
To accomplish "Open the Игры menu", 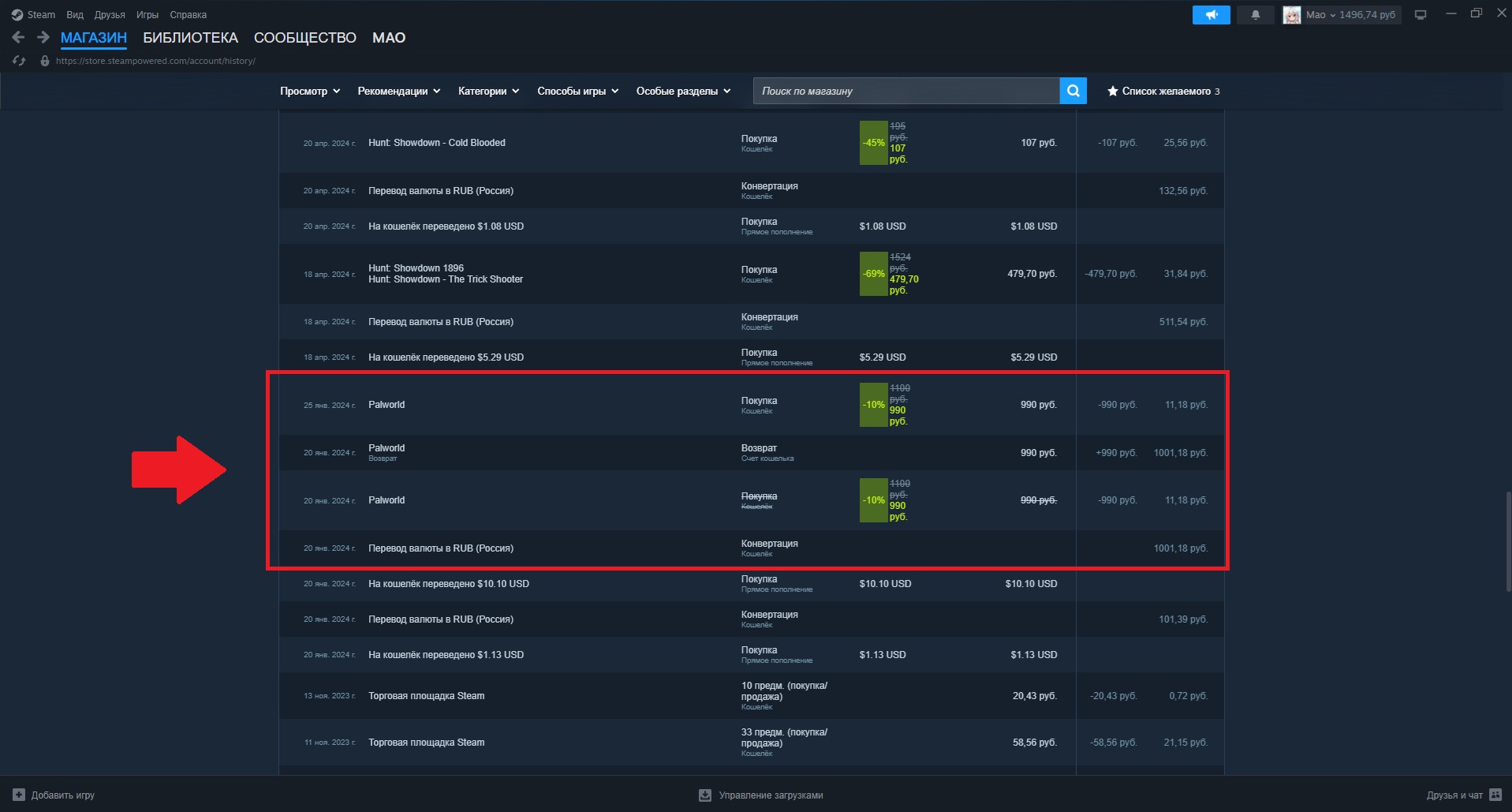I will (147, 15).
